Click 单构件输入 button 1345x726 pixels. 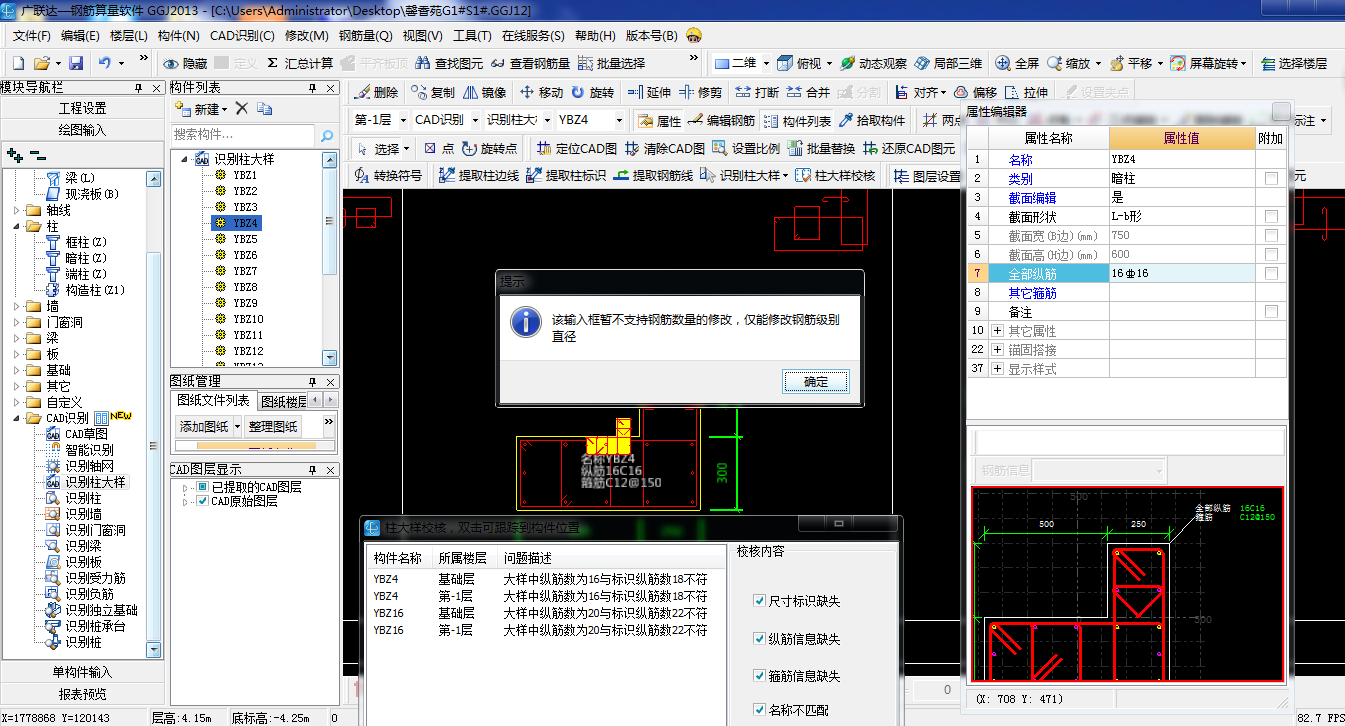coord(82,672)
